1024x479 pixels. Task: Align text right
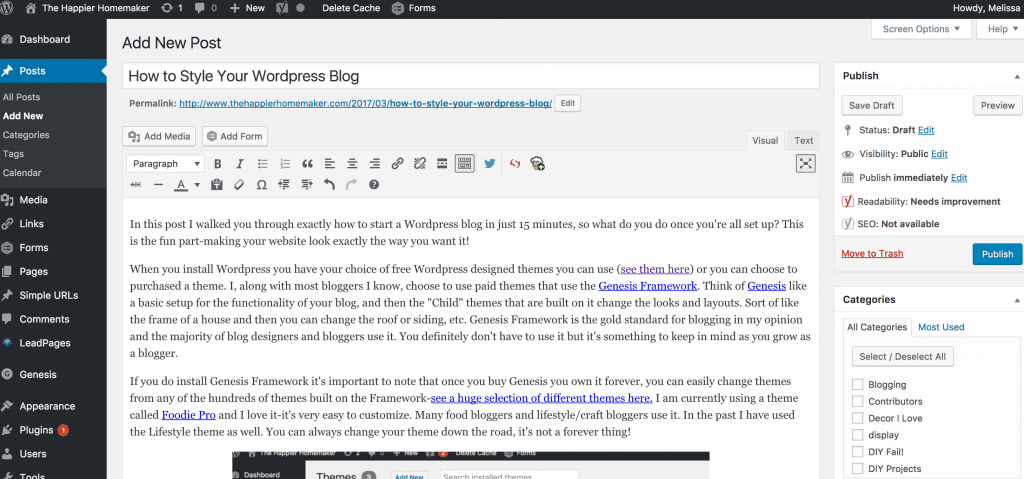[x=375, y=164]
